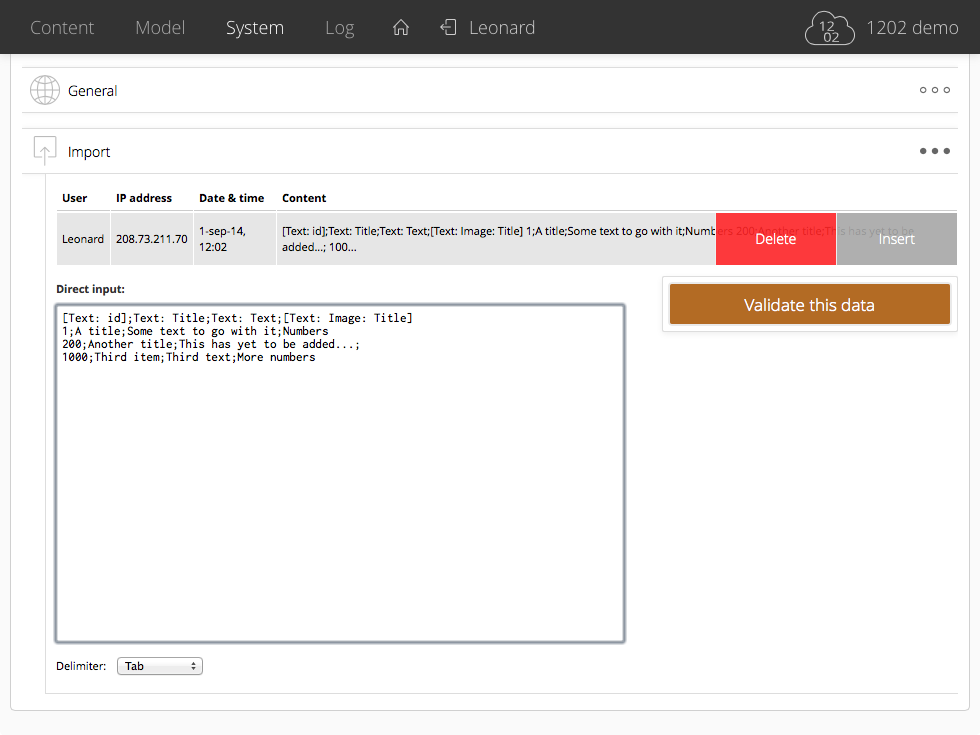The image size is (980, 735).
Task: Click the 1202 cloud logo icon
Action: pos(830,28)
